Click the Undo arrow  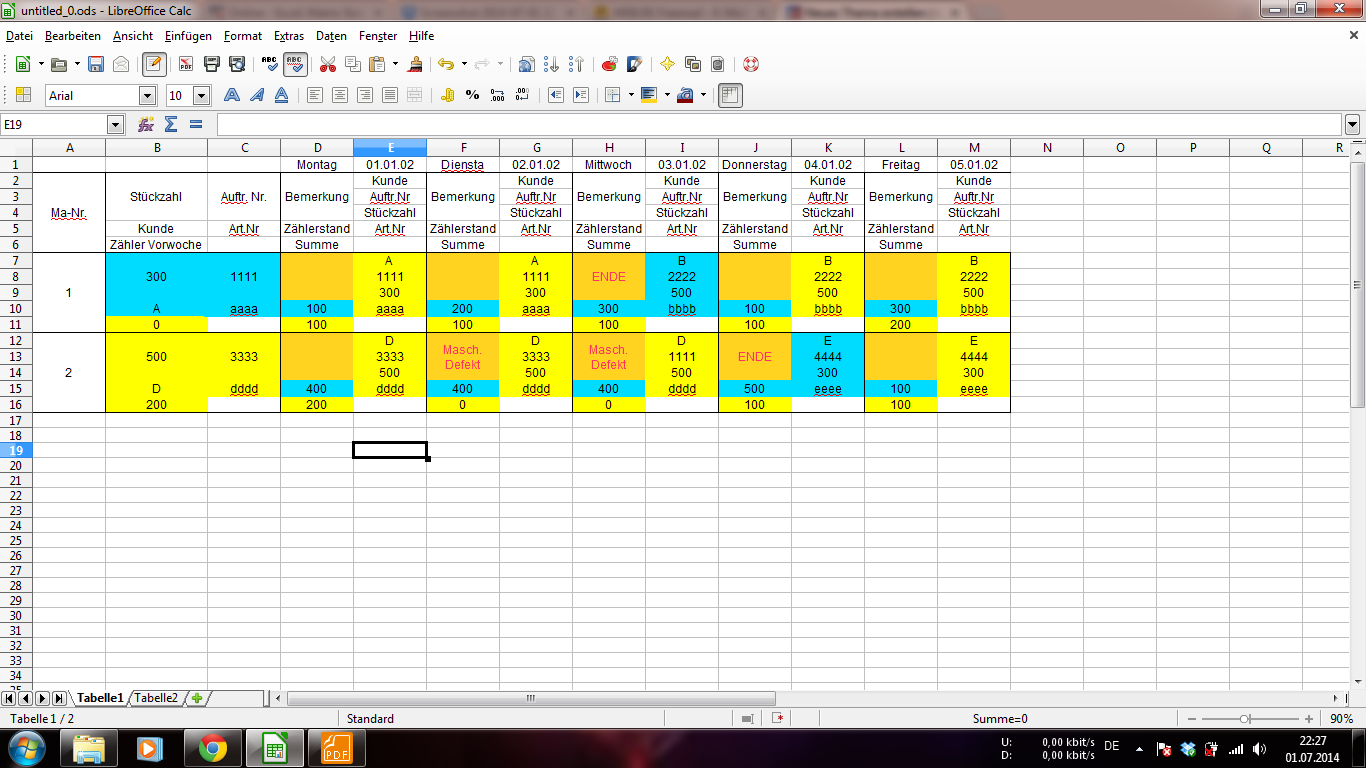(x=446, y=64)
